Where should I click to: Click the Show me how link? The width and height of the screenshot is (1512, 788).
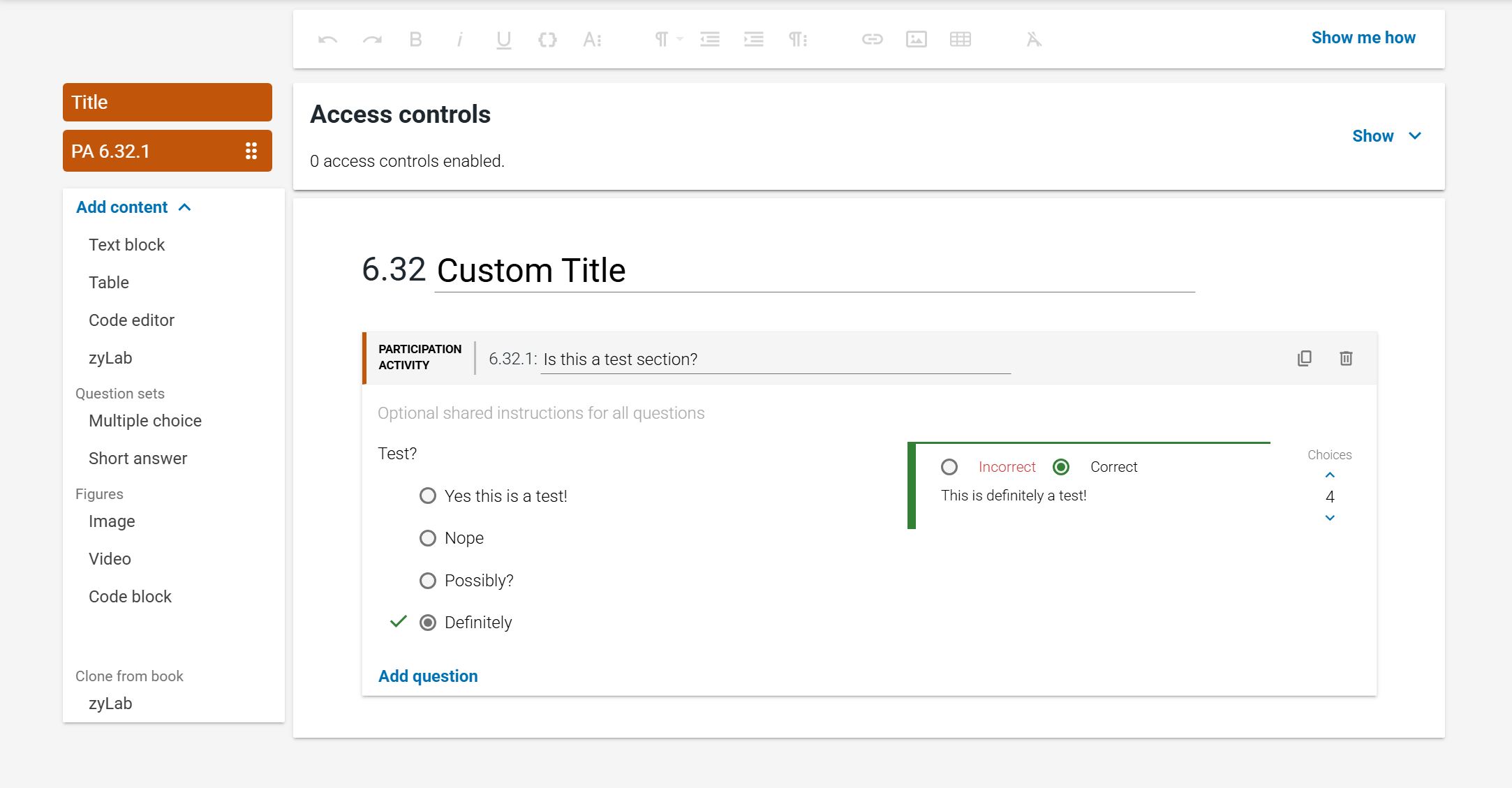click(x=1363, y=38)
